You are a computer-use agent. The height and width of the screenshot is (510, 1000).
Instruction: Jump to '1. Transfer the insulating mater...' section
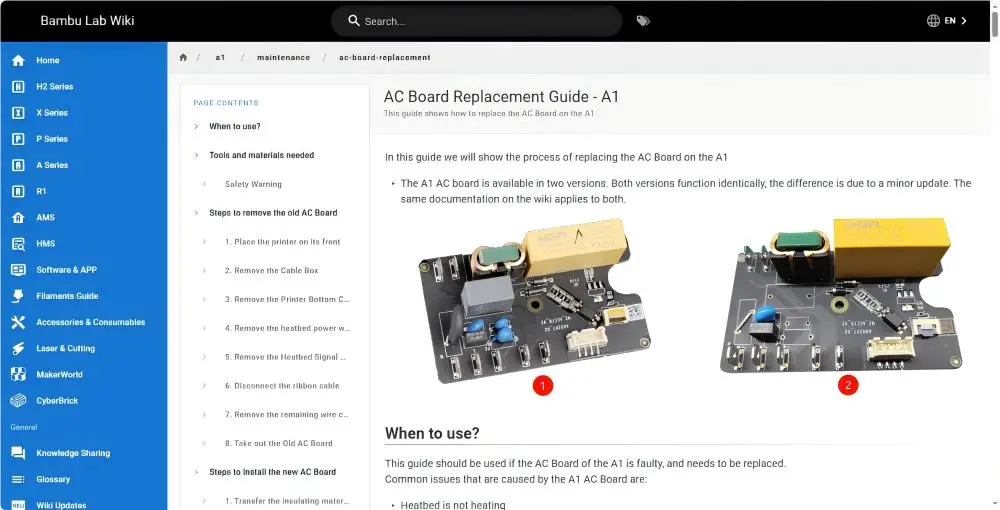click(x=287, y=501)
